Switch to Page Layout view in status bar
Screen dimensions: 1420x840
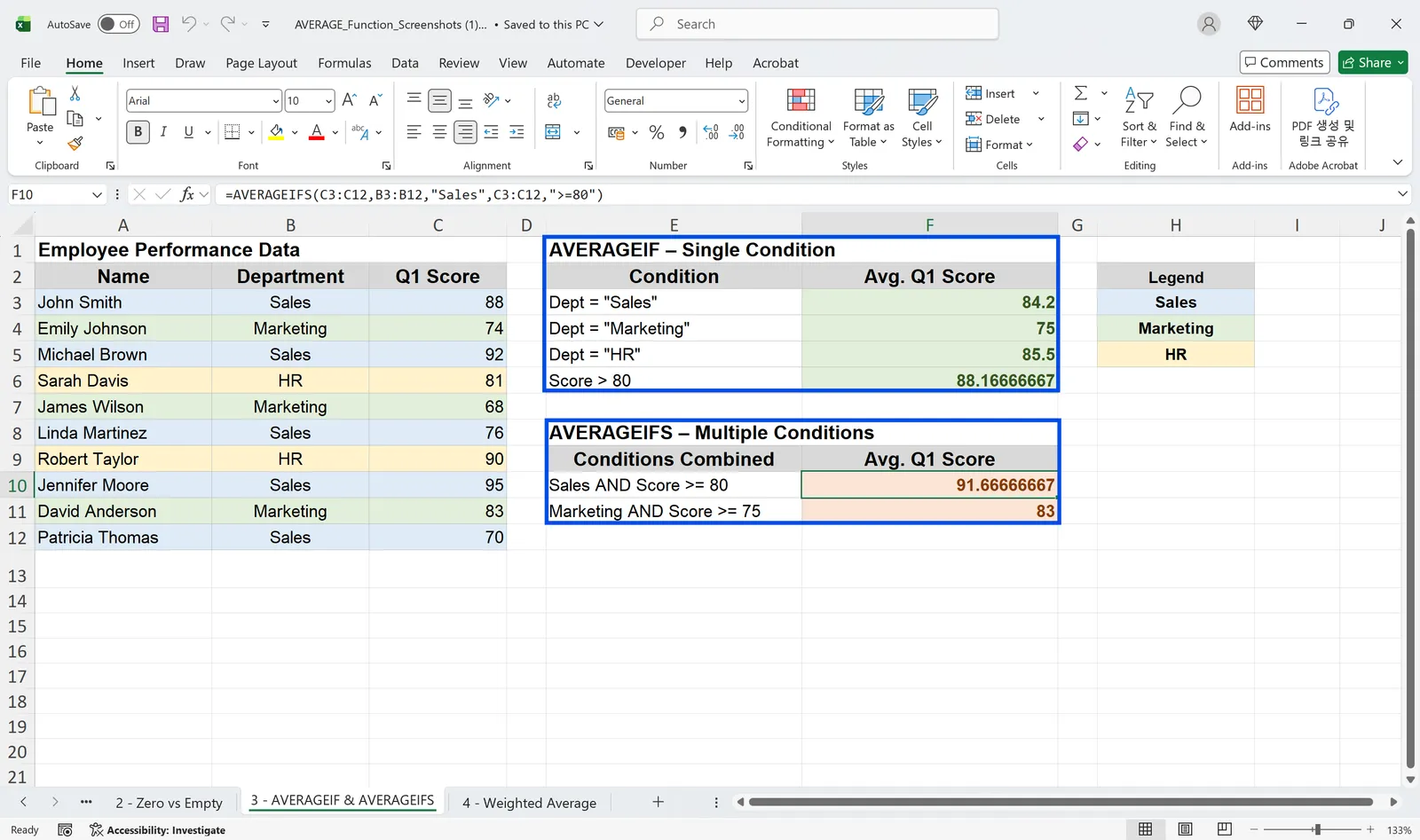[1185, 829]
